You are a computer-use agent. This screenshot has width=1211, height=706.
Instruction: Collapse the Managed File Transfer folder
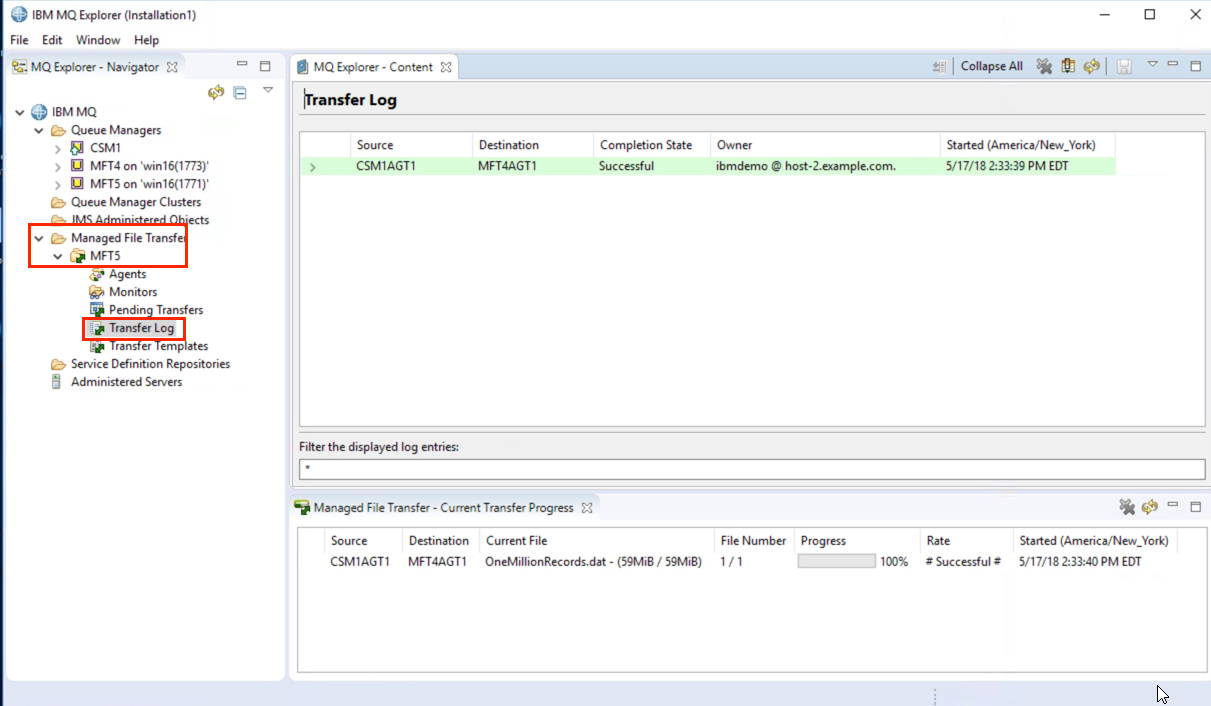(39, 238)
